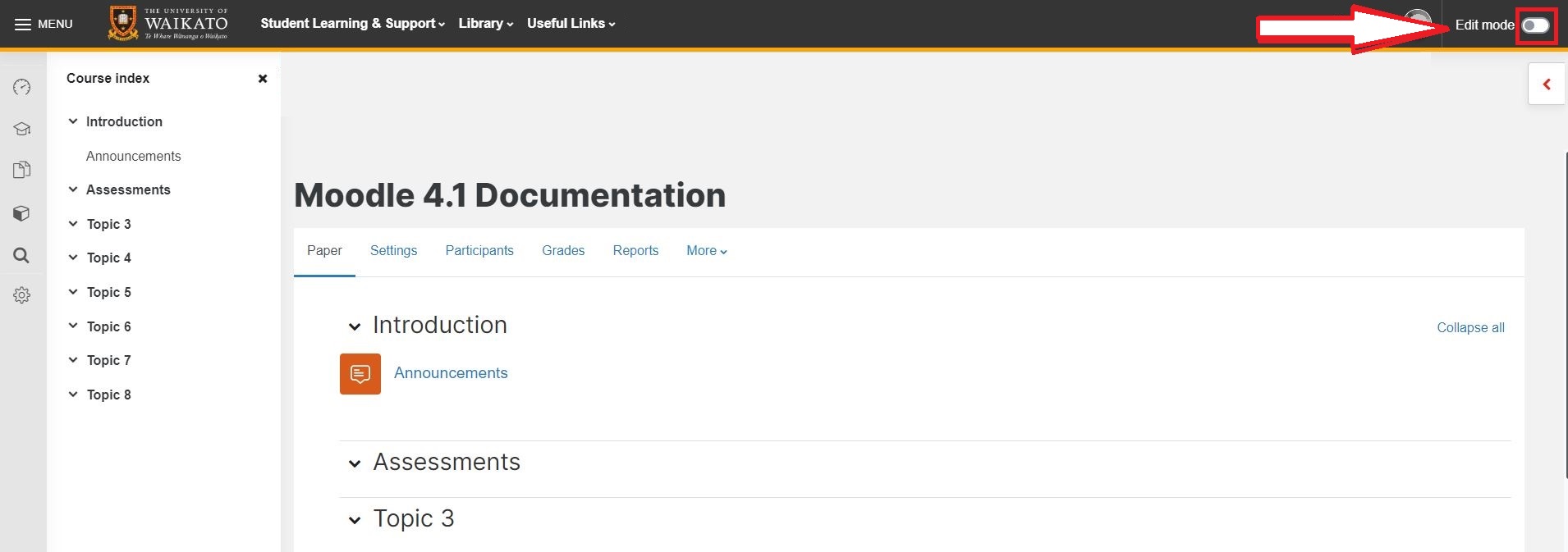Open the More dropdown in course tabs
This screenshot has height=552, width=1568.
706,251
